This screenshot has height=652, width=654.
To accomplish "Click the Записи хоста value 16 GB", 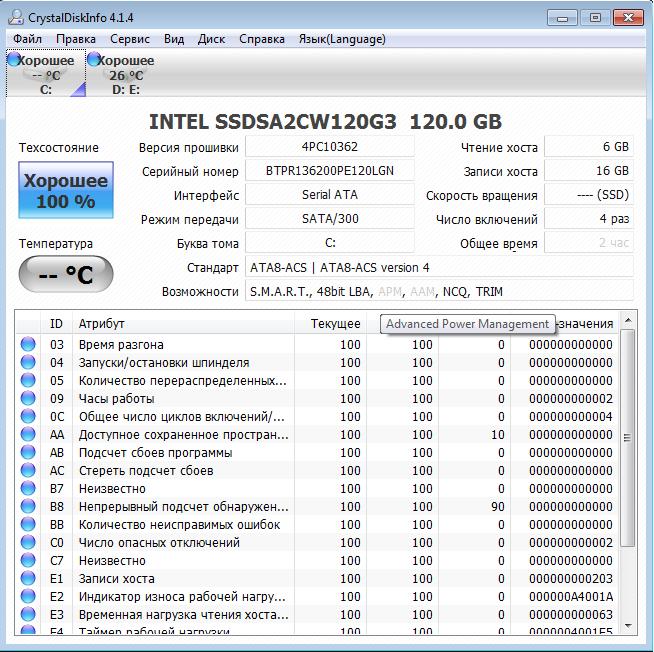I will [x=589, y=171].
